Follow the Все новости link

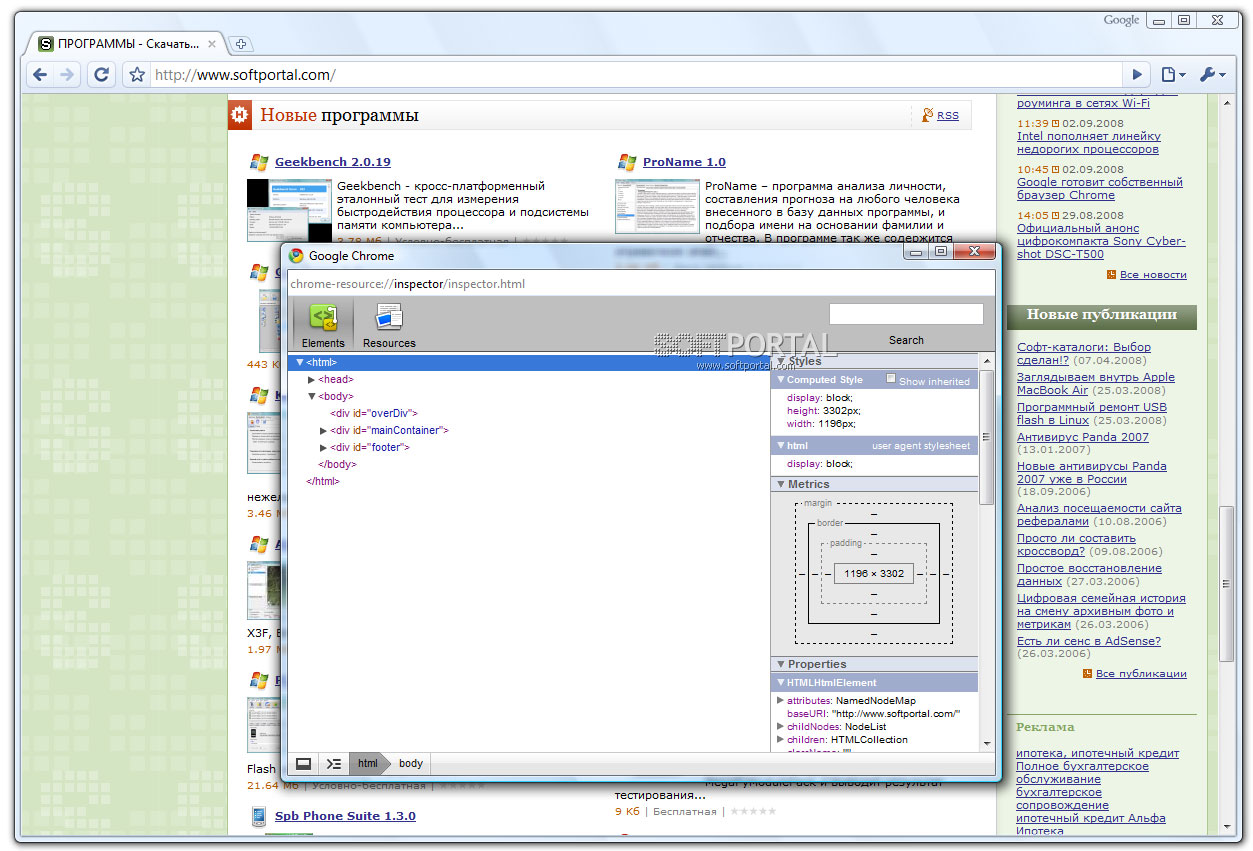coord(1153,275)
